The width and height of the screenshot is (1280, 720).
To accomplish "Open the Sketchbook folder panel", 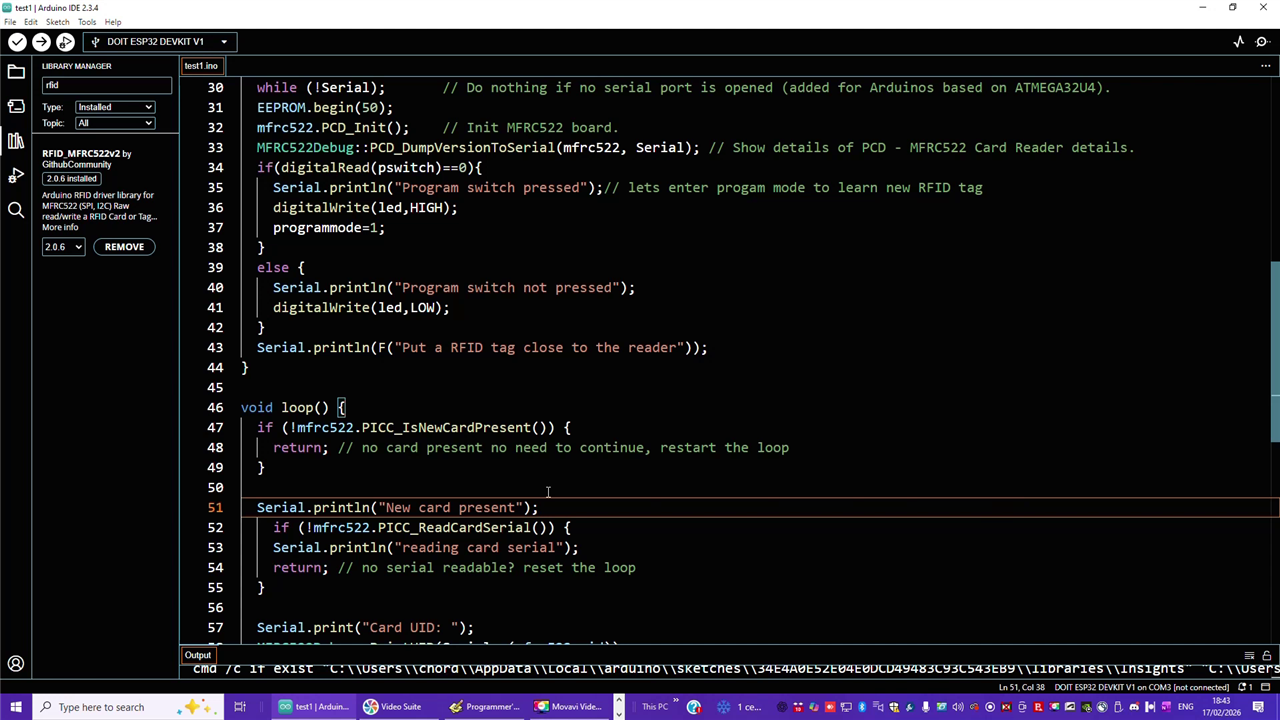I will 16,72.
